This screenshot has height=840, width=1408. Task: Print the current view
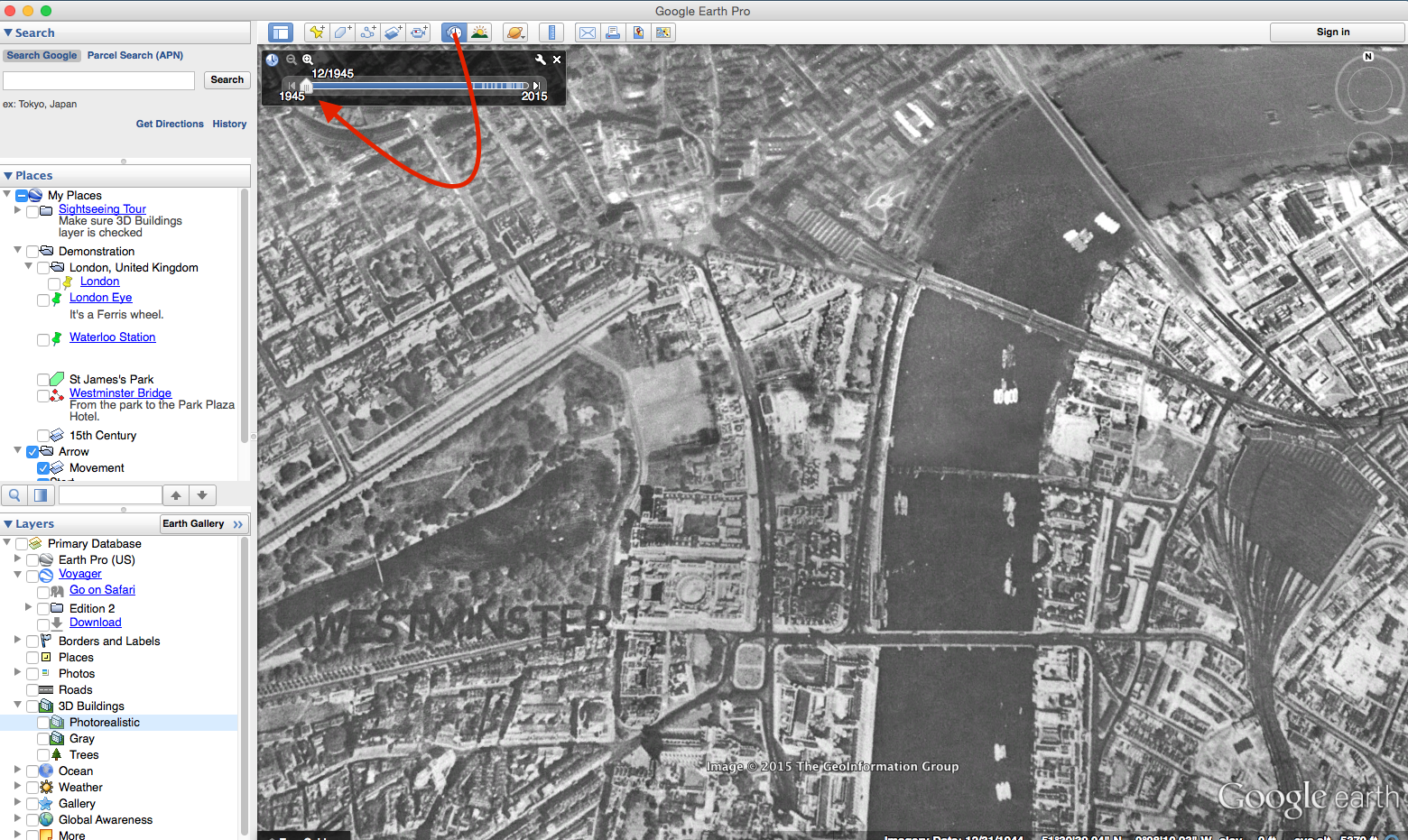tap(613, 32)
